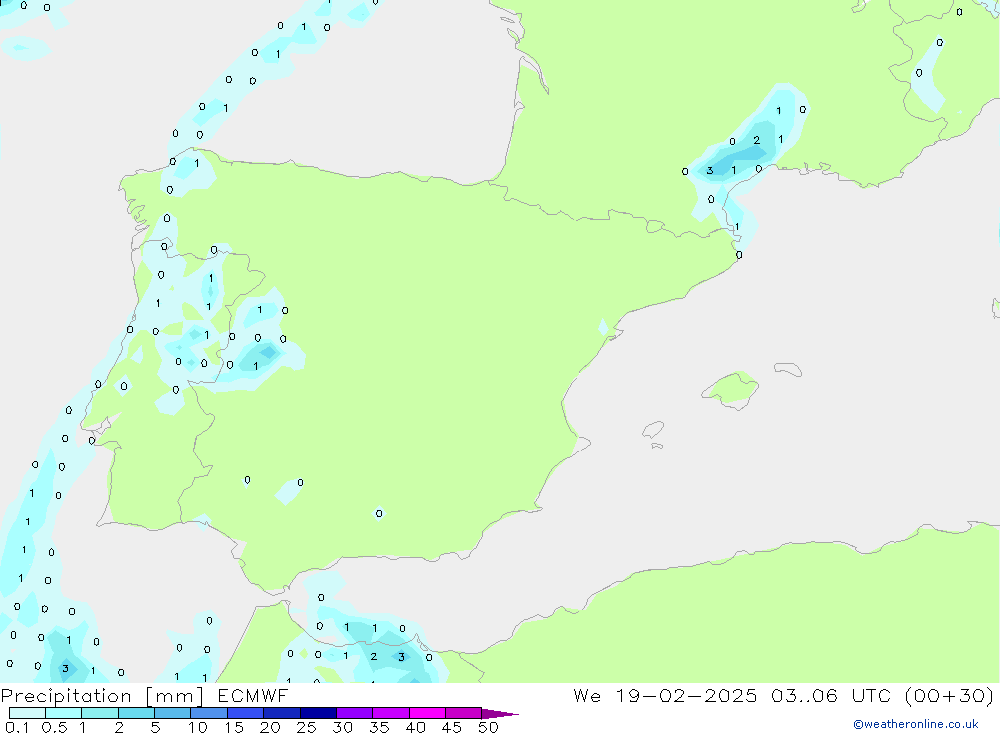The height and width of the screenshot is (733, 1000).
Task: Click the 0.5–1 mm legend color swatch
Action: click(x=64, y=713)
